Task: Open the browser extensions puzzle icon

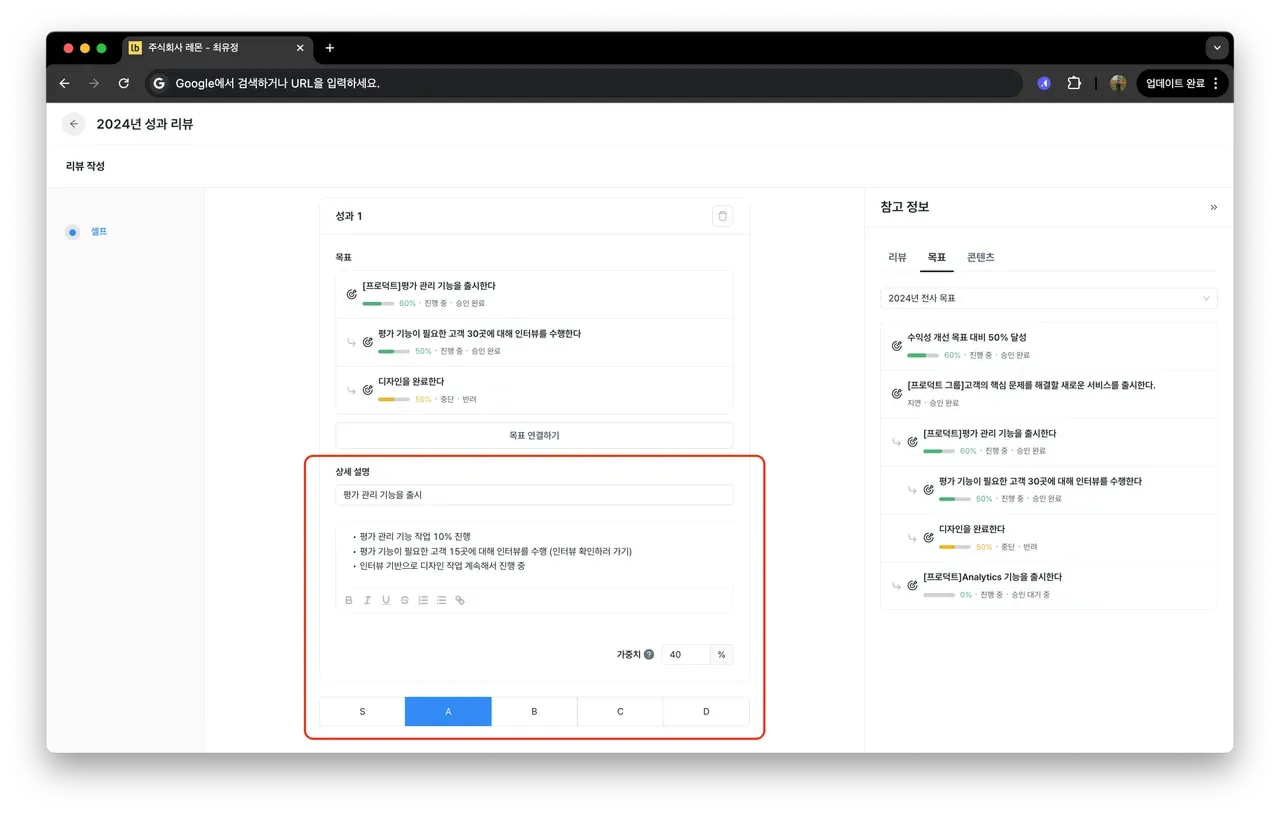Action: click(1074, 83)
